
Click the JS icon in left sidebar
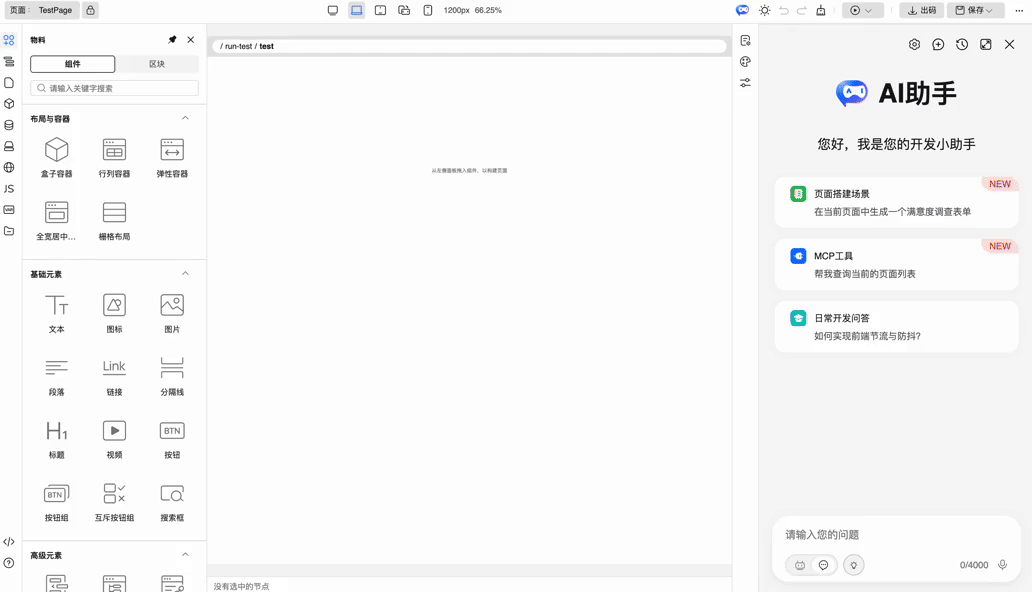(8, 189)
